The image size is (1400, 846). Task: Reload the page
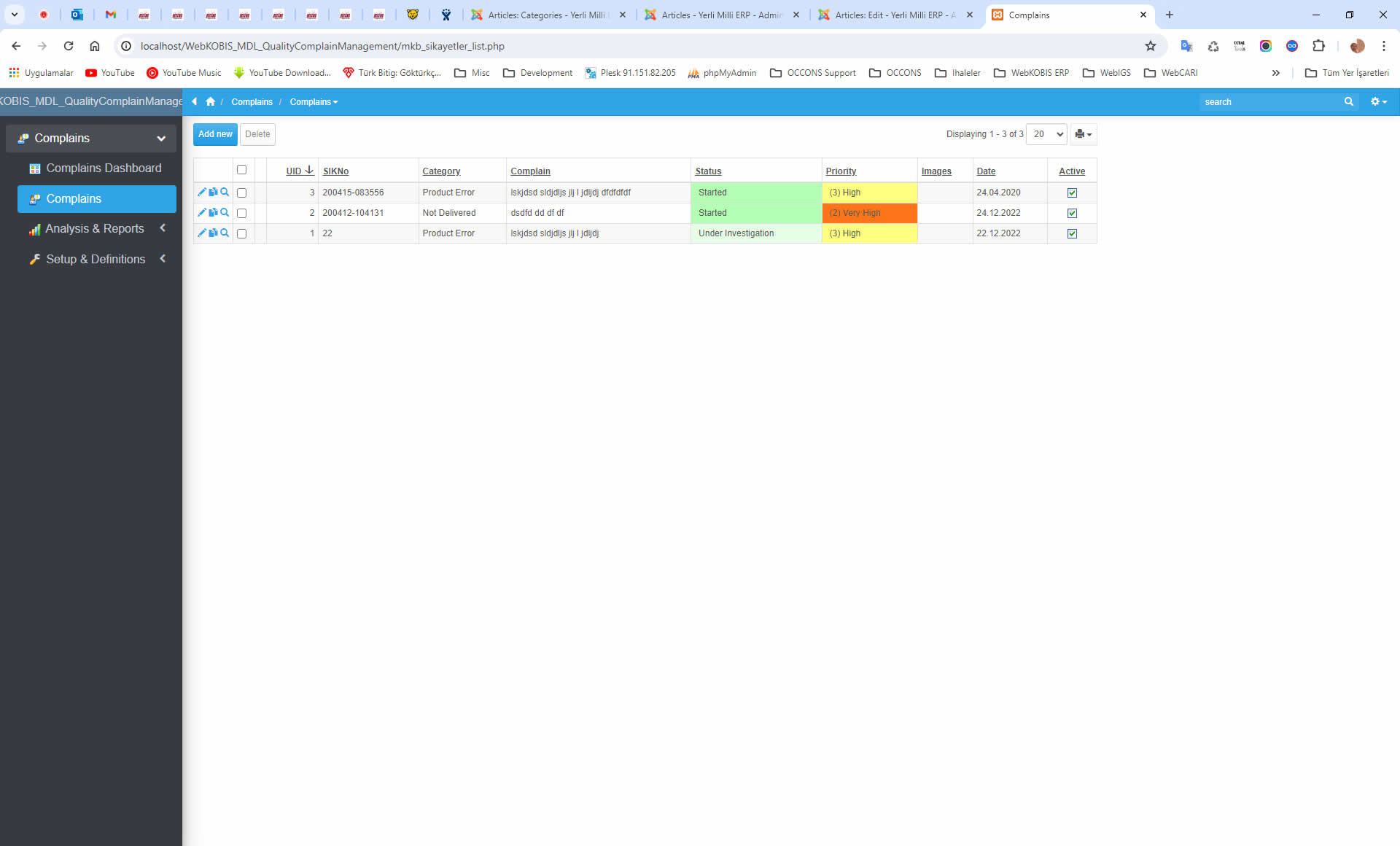(69, 46)
